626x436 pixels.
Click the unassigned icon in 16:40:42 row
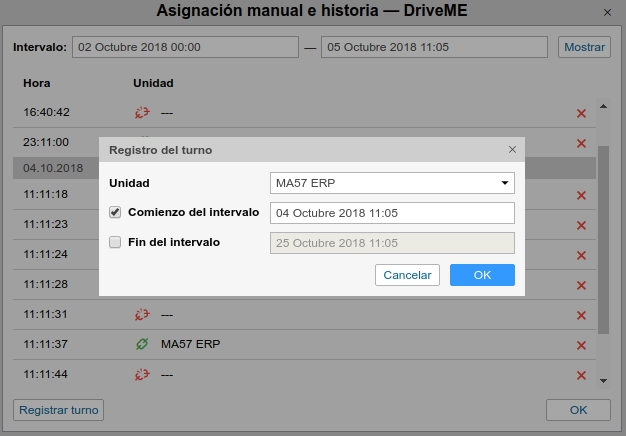pos(142,113)
